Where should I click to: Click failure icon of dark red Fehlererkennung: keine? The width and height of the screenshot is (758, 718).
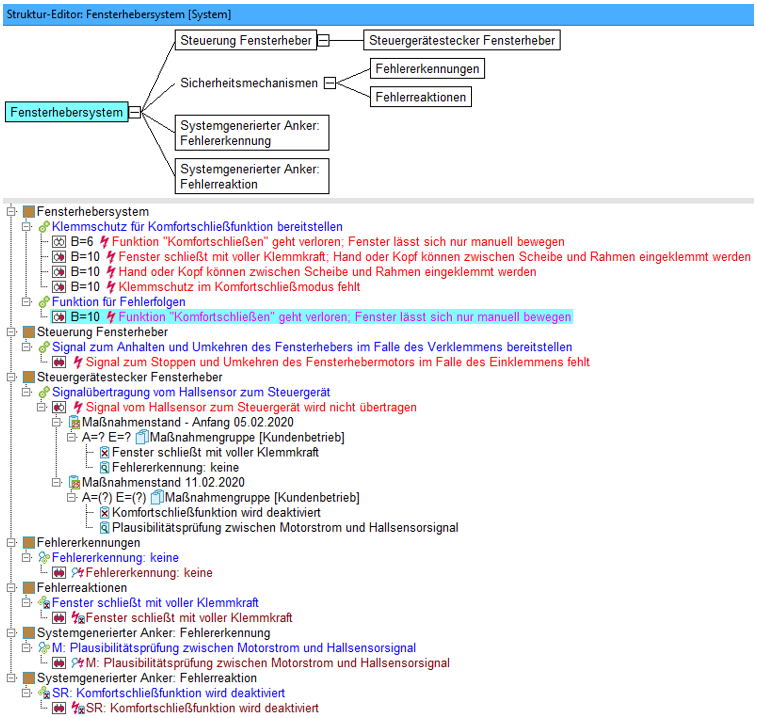point(77,572)
